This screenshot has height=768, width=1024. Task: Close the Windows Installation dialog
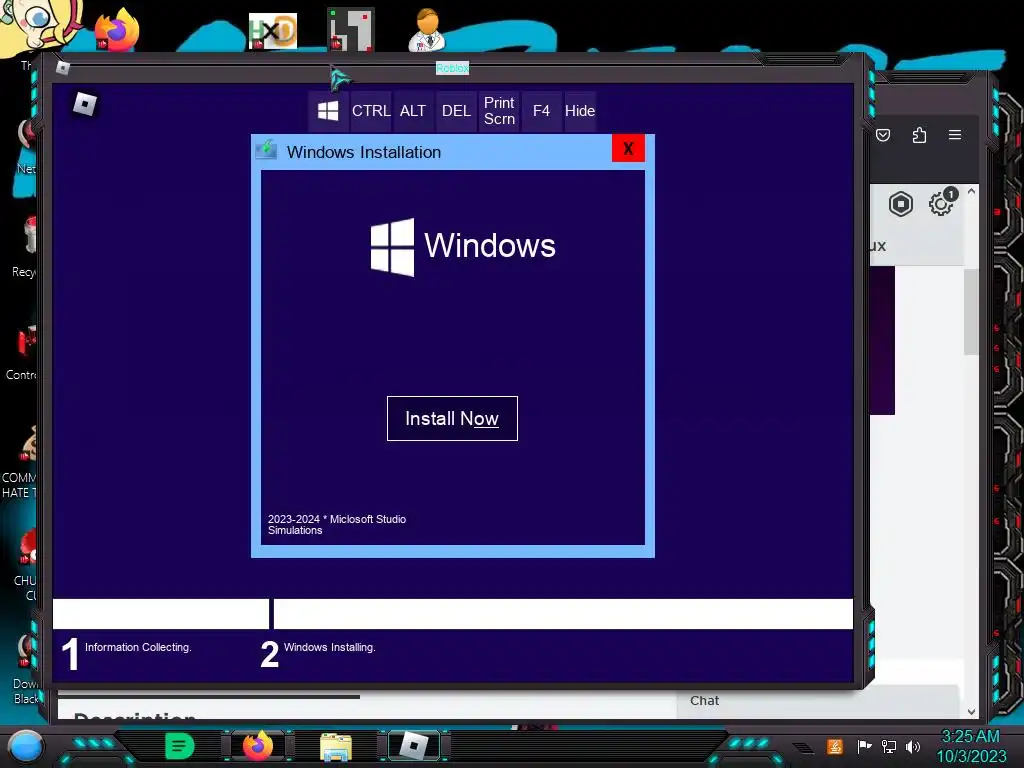tap(628, 149)
